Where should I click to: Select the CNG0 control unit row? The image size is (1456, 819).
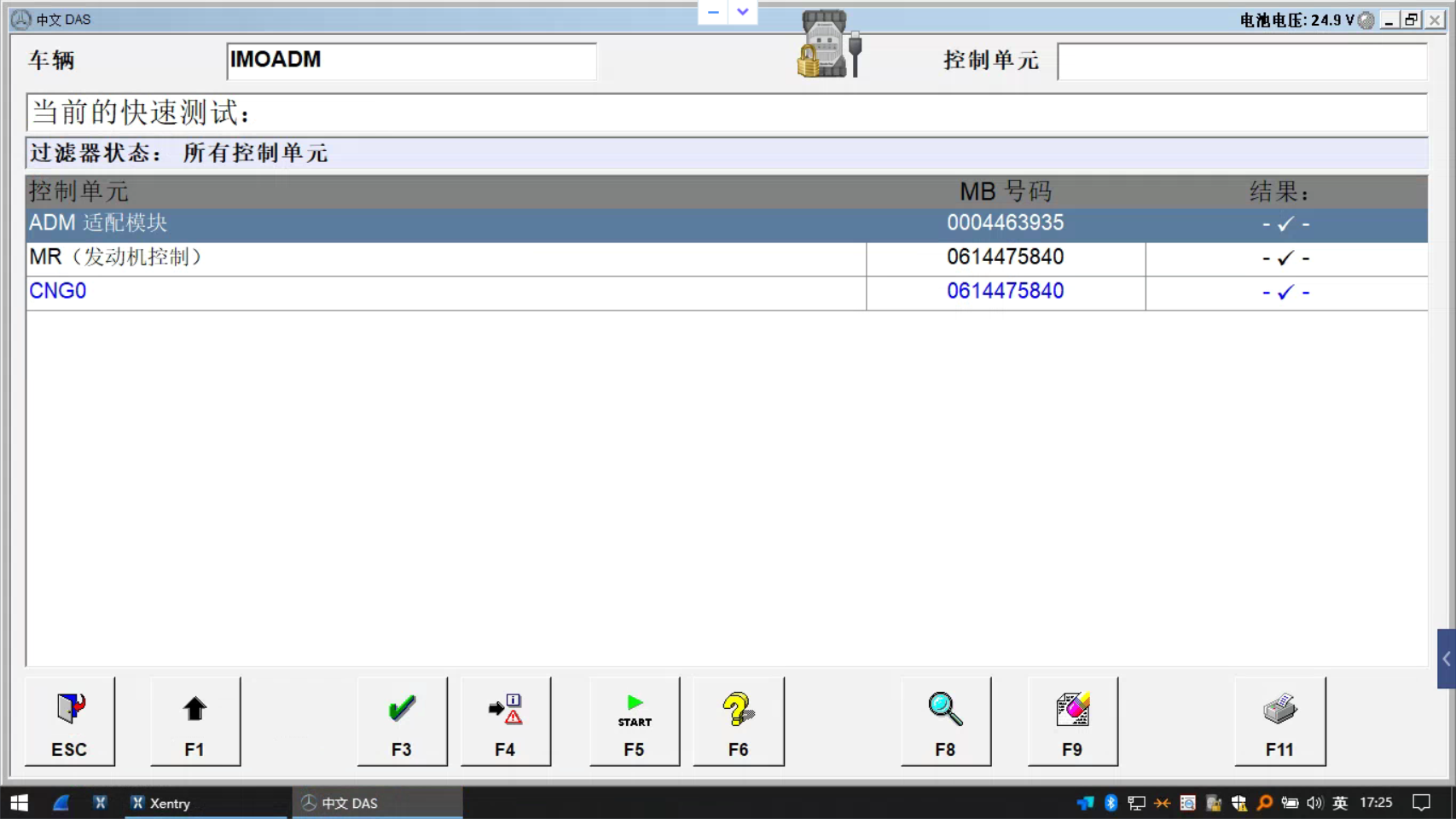[727, 293]
